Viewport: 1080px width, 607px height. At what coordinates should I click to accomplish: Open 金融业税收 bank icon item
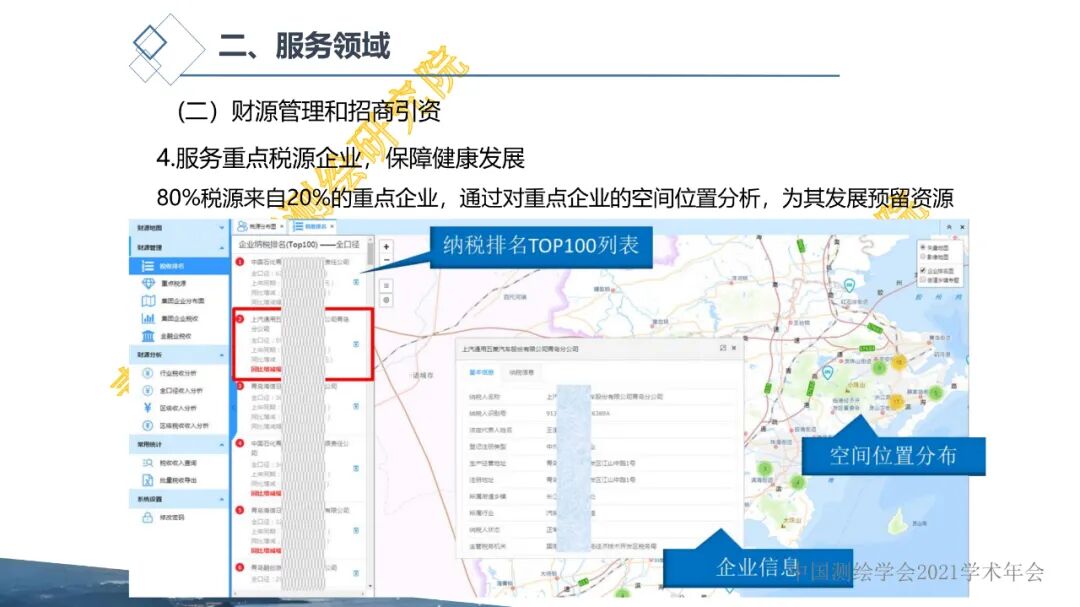click(x=178, y=336)
